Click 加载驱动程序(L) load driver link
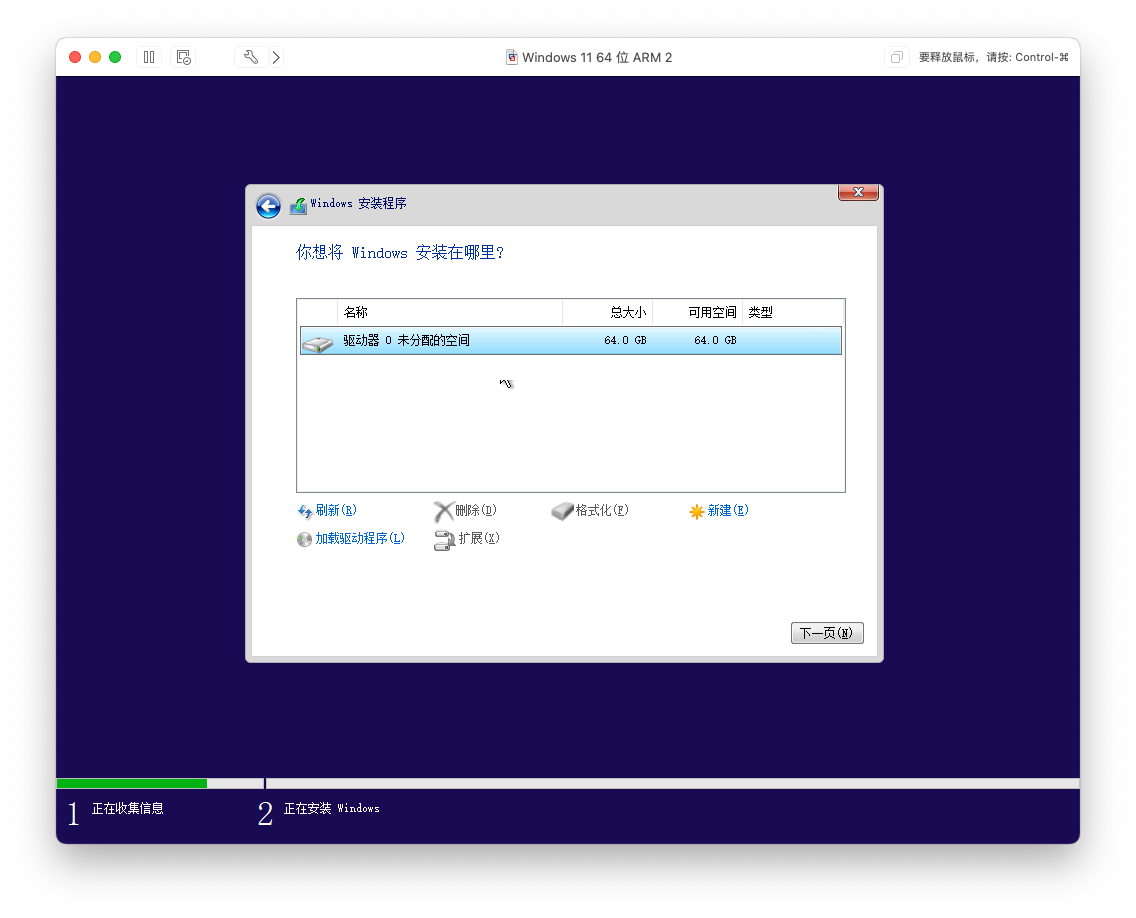 tap(360, 538)
